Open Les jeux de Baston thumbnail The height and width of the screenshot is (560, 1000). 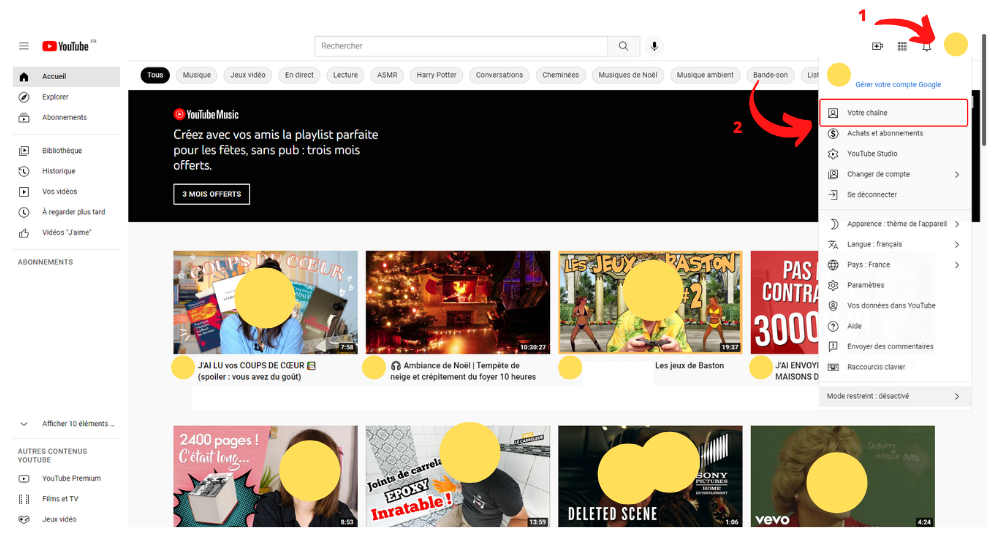651,302
